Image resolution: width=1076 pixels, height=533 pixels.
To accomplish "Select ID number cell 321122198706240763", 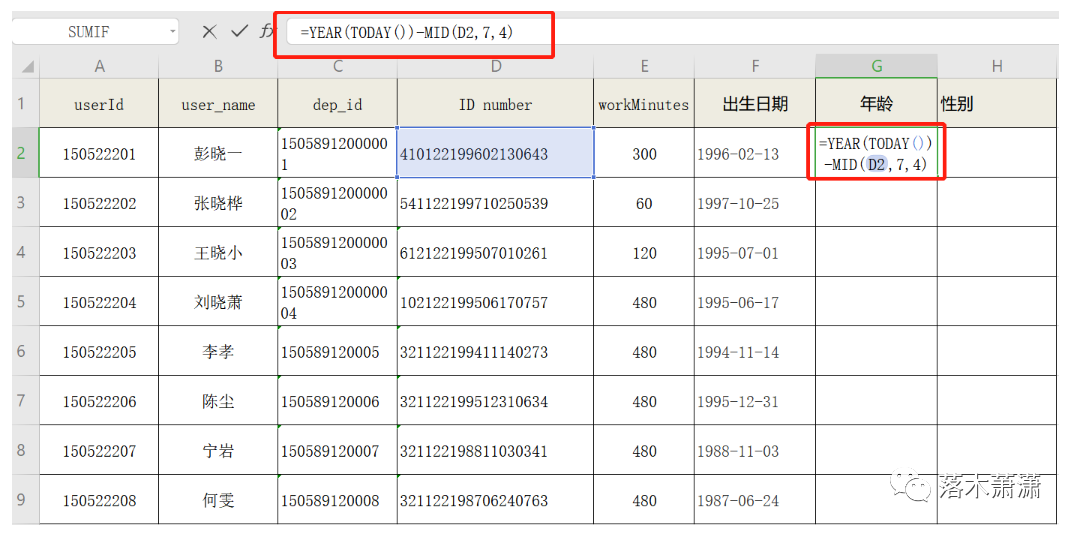I will click(495, 499).
